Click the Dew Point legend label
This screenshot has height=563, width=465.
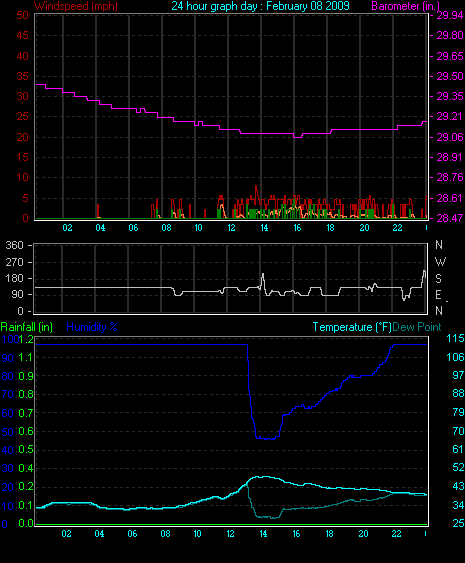tap(417, 327)
